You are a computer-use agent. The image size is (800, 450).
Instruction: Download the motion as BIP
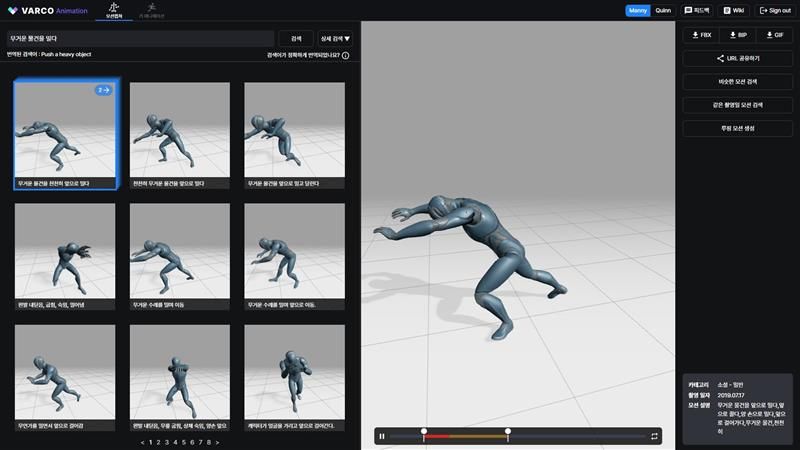coord(738,35)
